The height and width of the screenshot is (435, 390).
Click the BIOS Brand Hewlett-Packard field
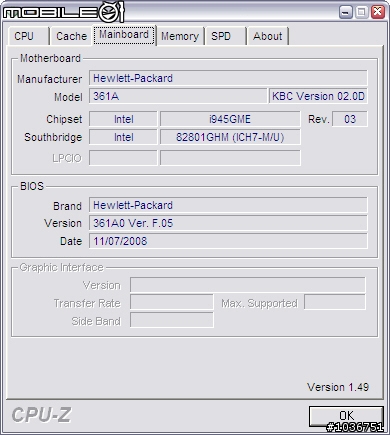[228, 205]
